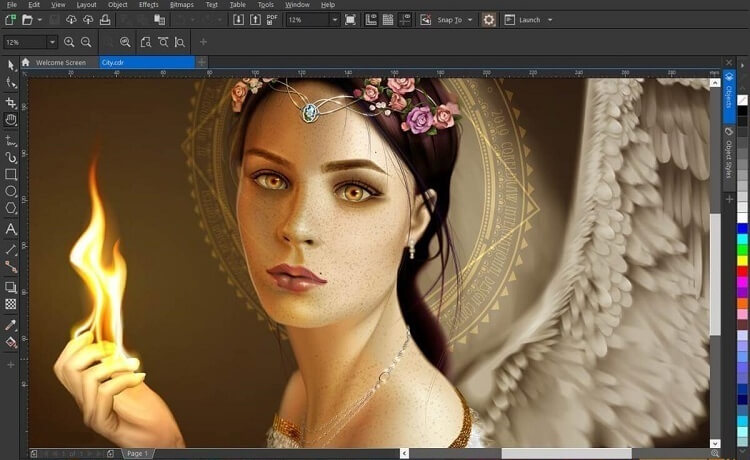Toggle full-screen preview button

pyautogui.click(x=349, y=19)
